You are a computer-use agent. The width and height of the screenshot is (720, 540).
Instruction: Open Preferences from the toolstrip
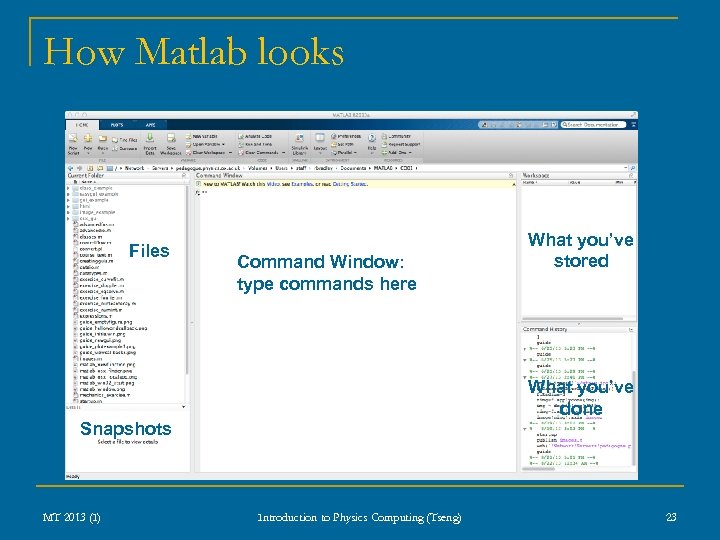pos(346,136)
